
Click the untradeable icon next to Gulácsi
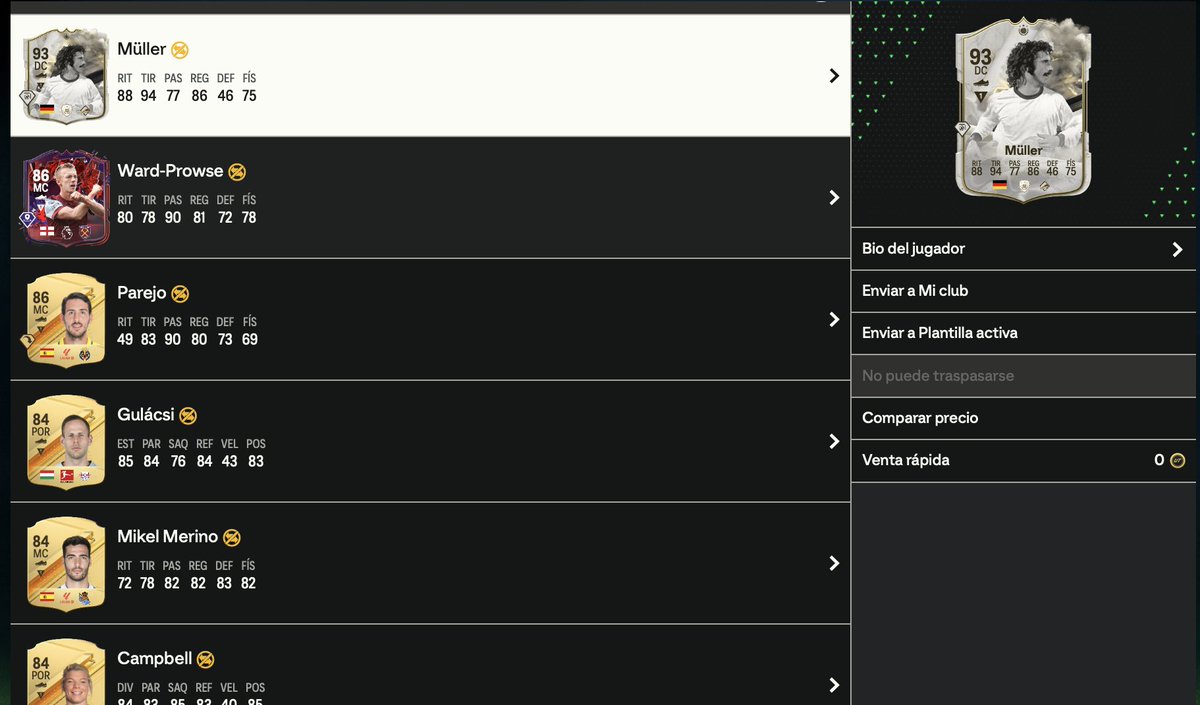[188, 416]
